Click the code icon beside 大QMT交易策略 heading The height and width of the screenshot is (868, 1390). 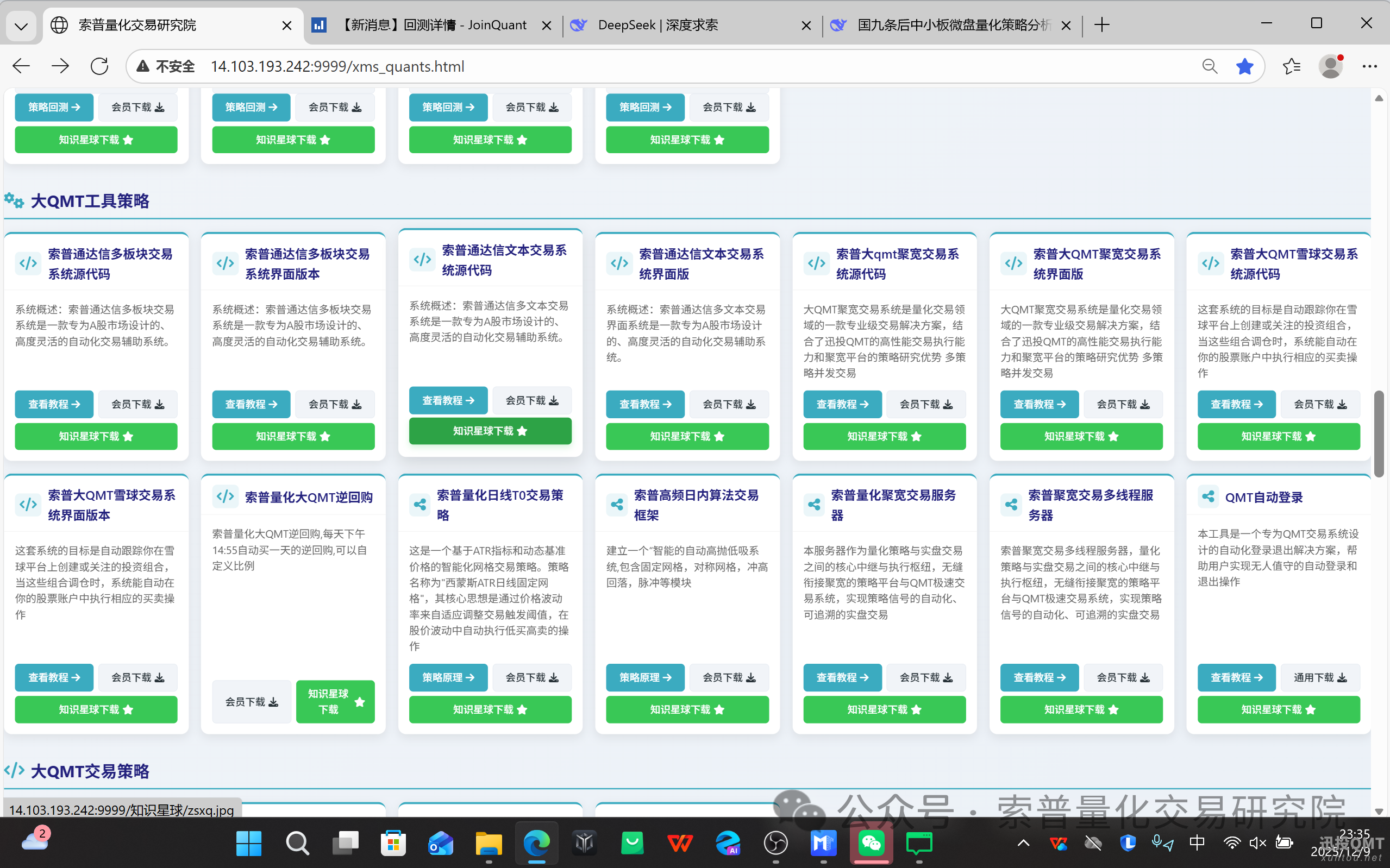(14, 770)
